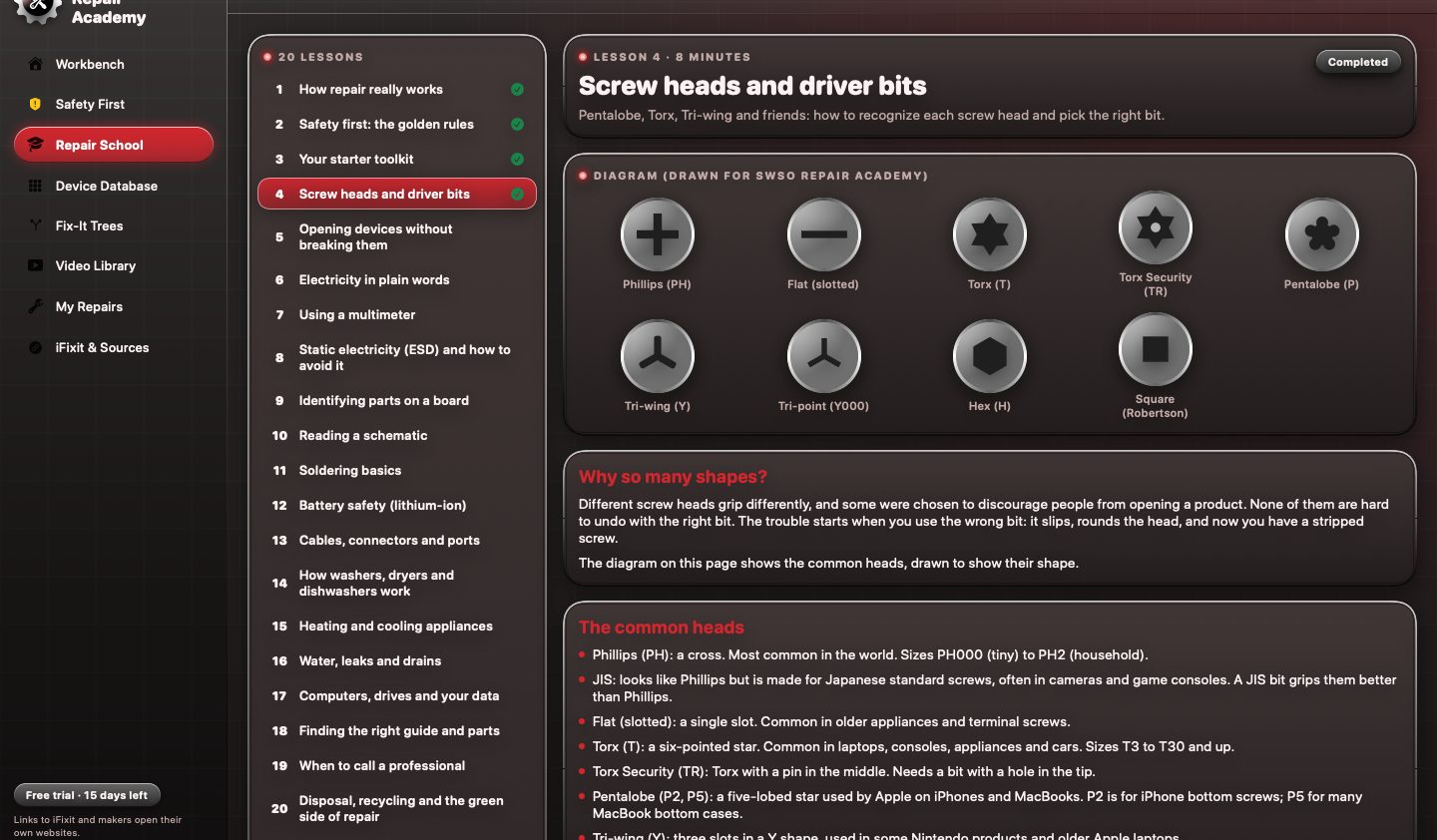Select lesson 9 Identifying parts on a board
Image resolution: width=1437 pixels, height=840 pixels.
pyautogui.click(x=397, y=400)
